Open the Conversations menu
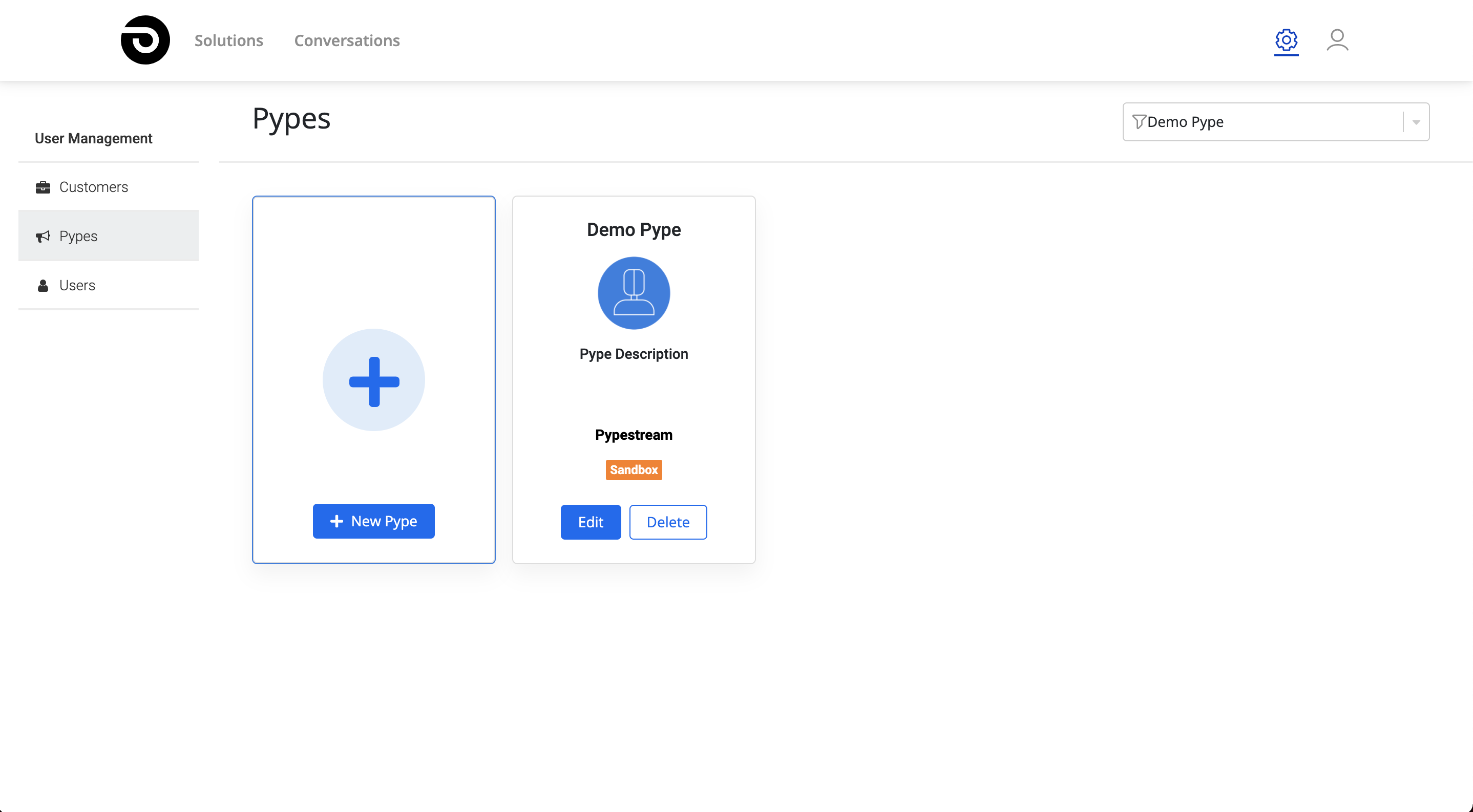Viewport: 1473px width, 812px height. pyautogui.click(x=347, y=40)
